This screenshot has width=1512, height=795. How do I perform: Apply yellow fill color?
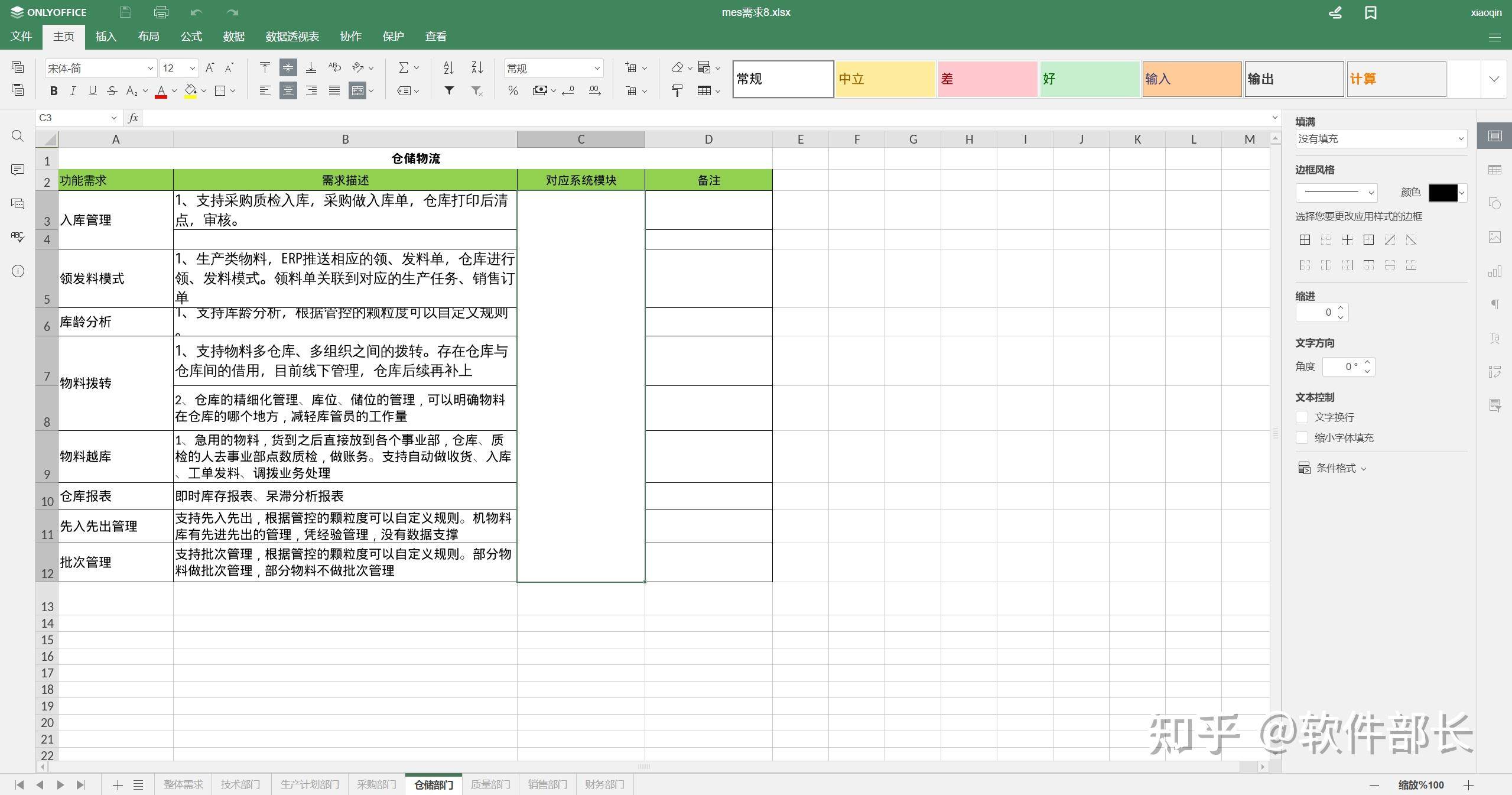coord(190,91)
